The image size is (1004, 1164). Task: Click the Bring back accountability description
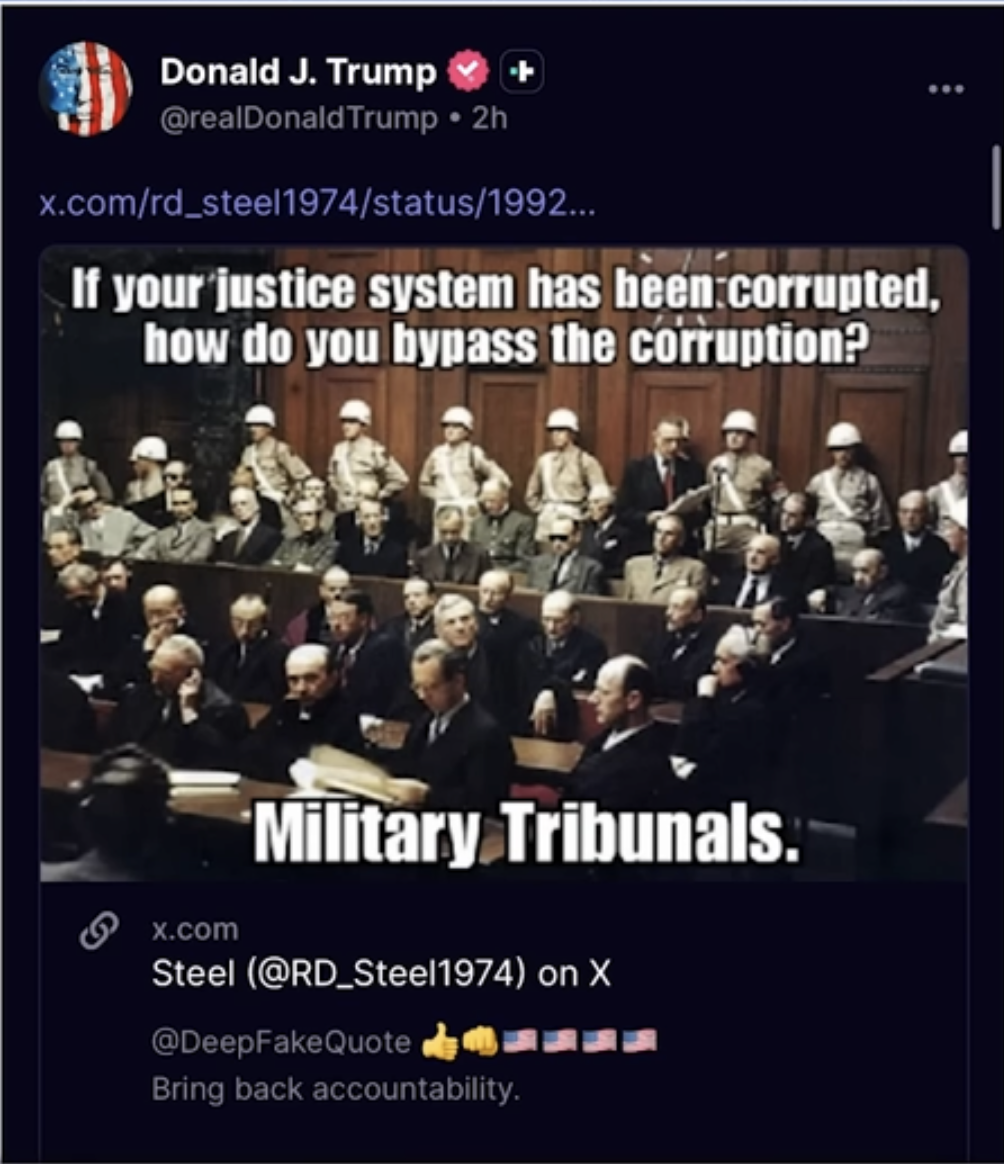click(x=336, y=1089)
